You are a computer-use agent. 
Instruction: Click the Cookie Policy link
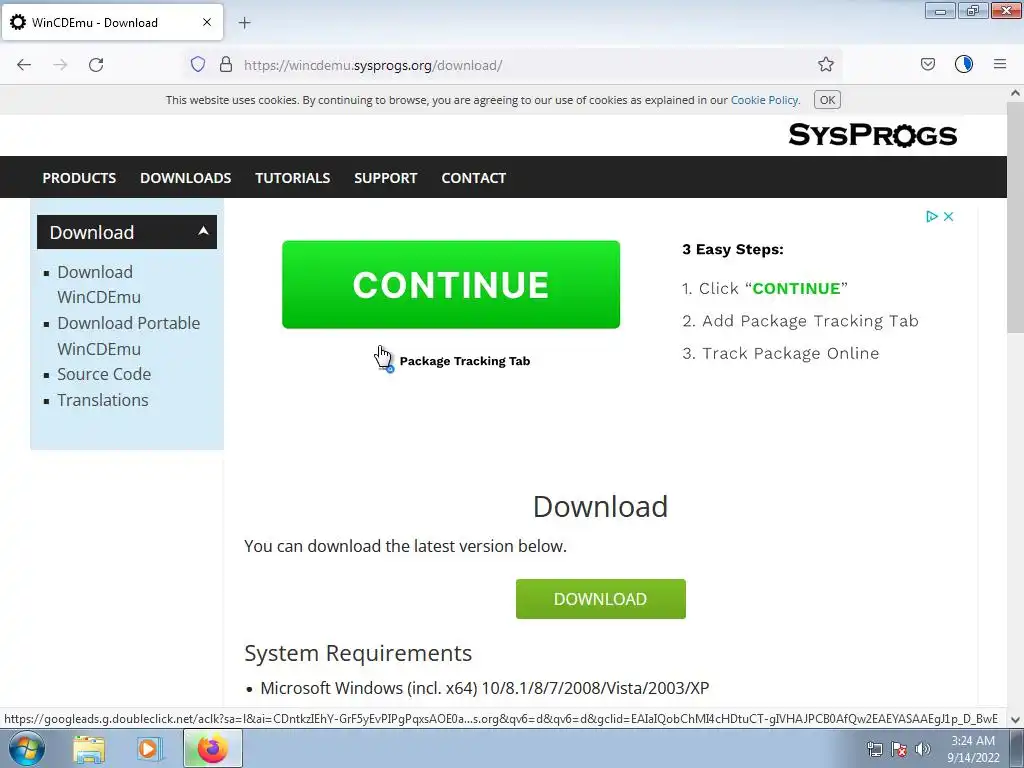click(x=764, y=100)
